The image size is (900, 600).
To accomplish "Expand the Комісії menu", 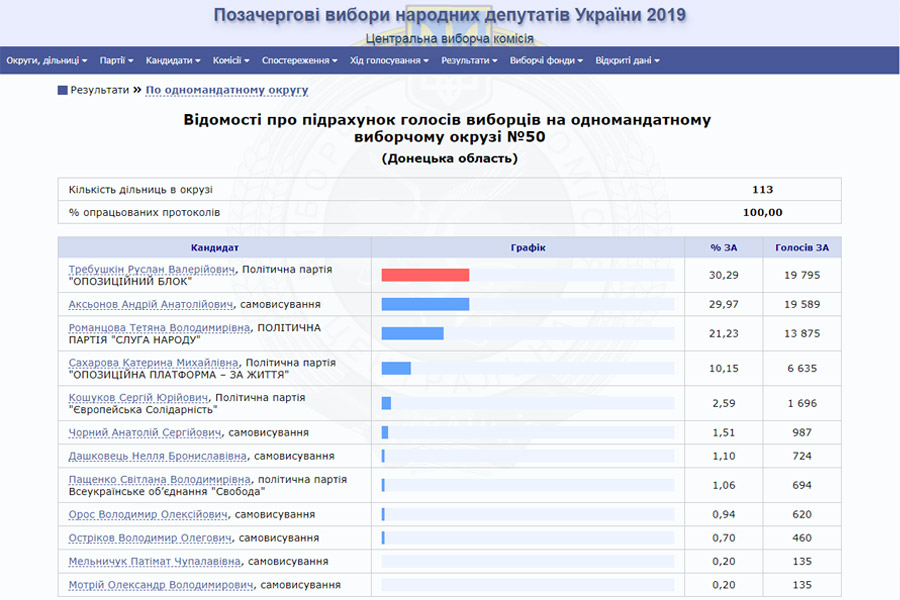I will [x=231, y=60].
